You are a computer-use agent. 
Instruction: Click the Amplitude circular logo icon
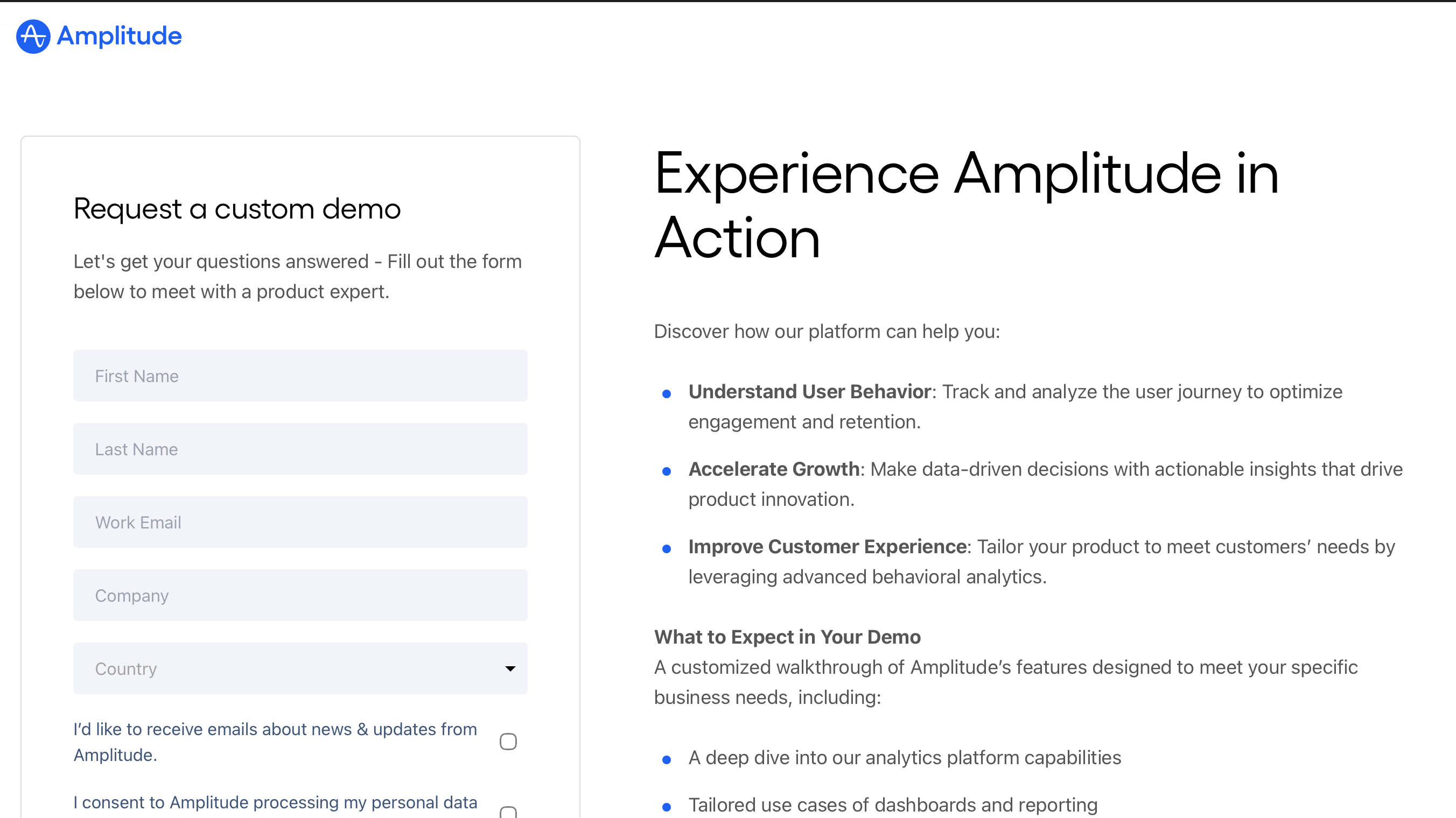tap(33, 37)
